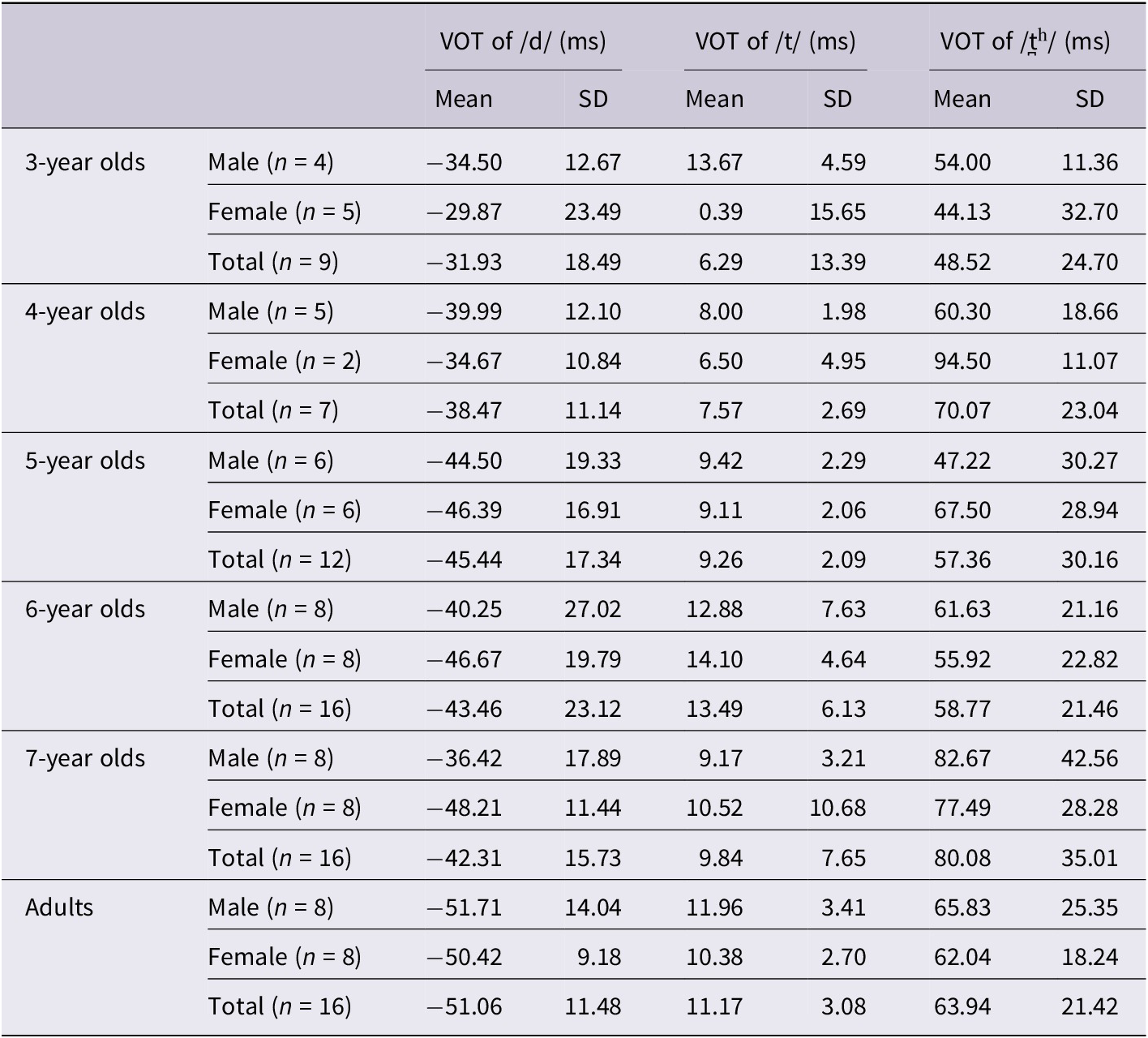Screen dimensions: 1148x1038
Task: Click the SD subheader under VOT of /t/
Action: (837, 99)
